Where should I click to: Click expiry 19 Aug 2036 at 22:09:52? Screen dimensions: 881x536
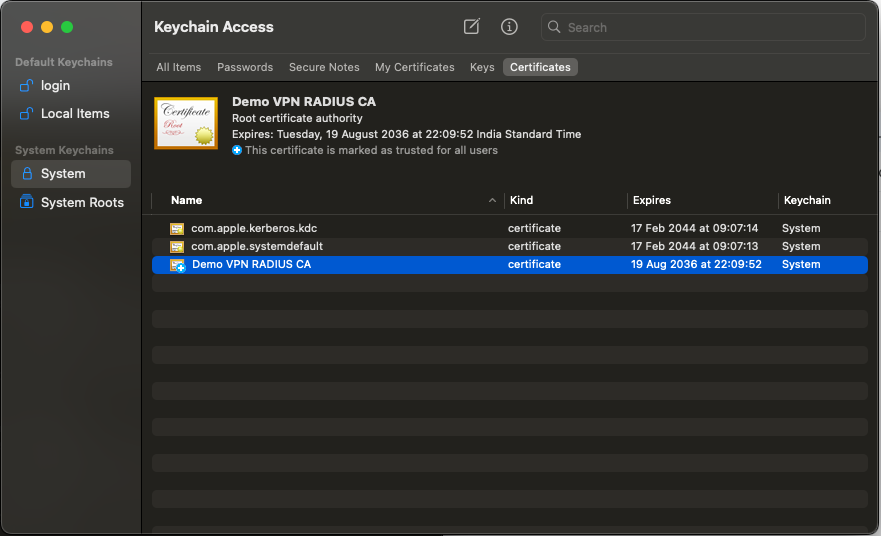coord(696,264)
